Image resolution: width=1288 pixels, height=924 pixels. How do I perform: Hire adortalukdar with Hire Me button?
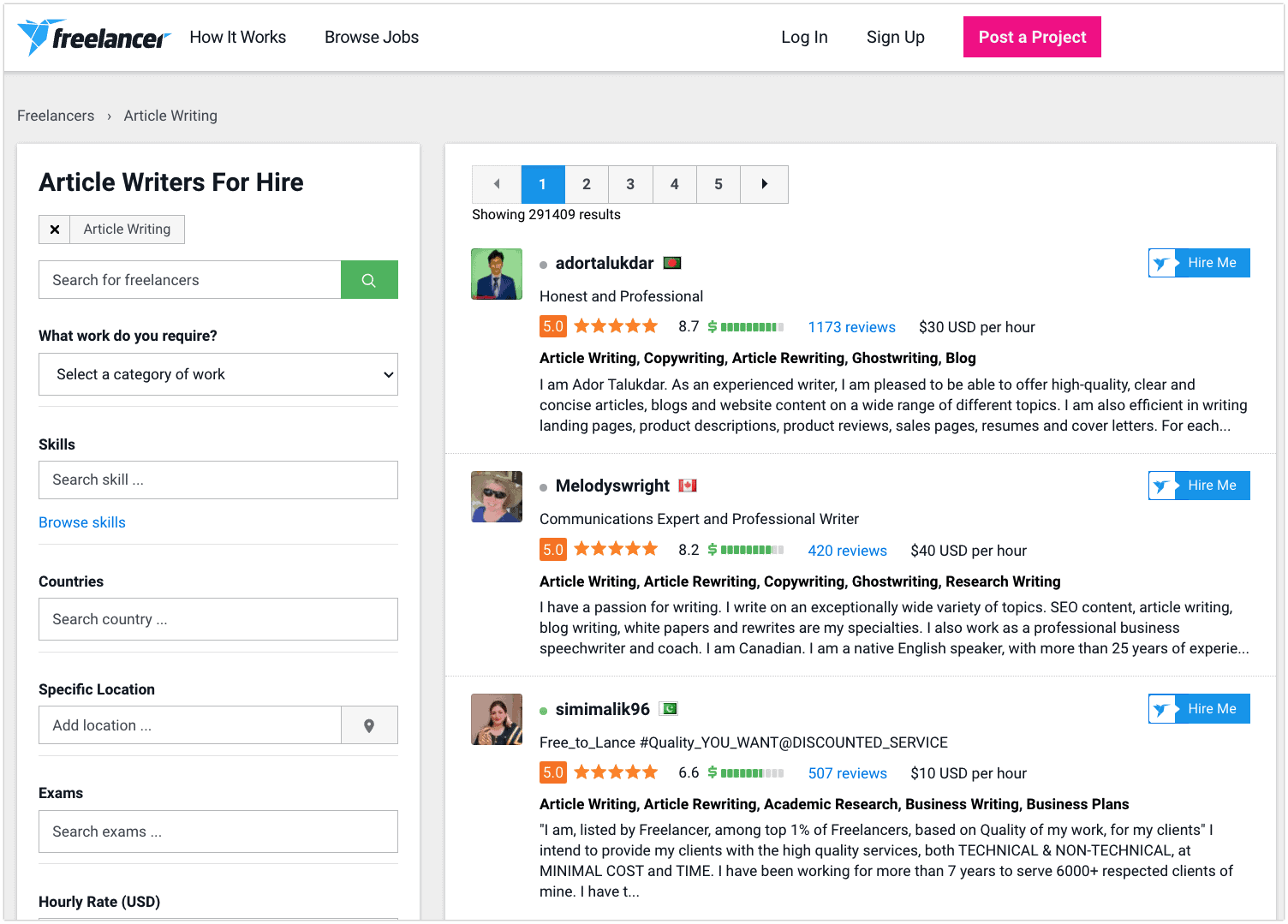tap(1199, 263)
